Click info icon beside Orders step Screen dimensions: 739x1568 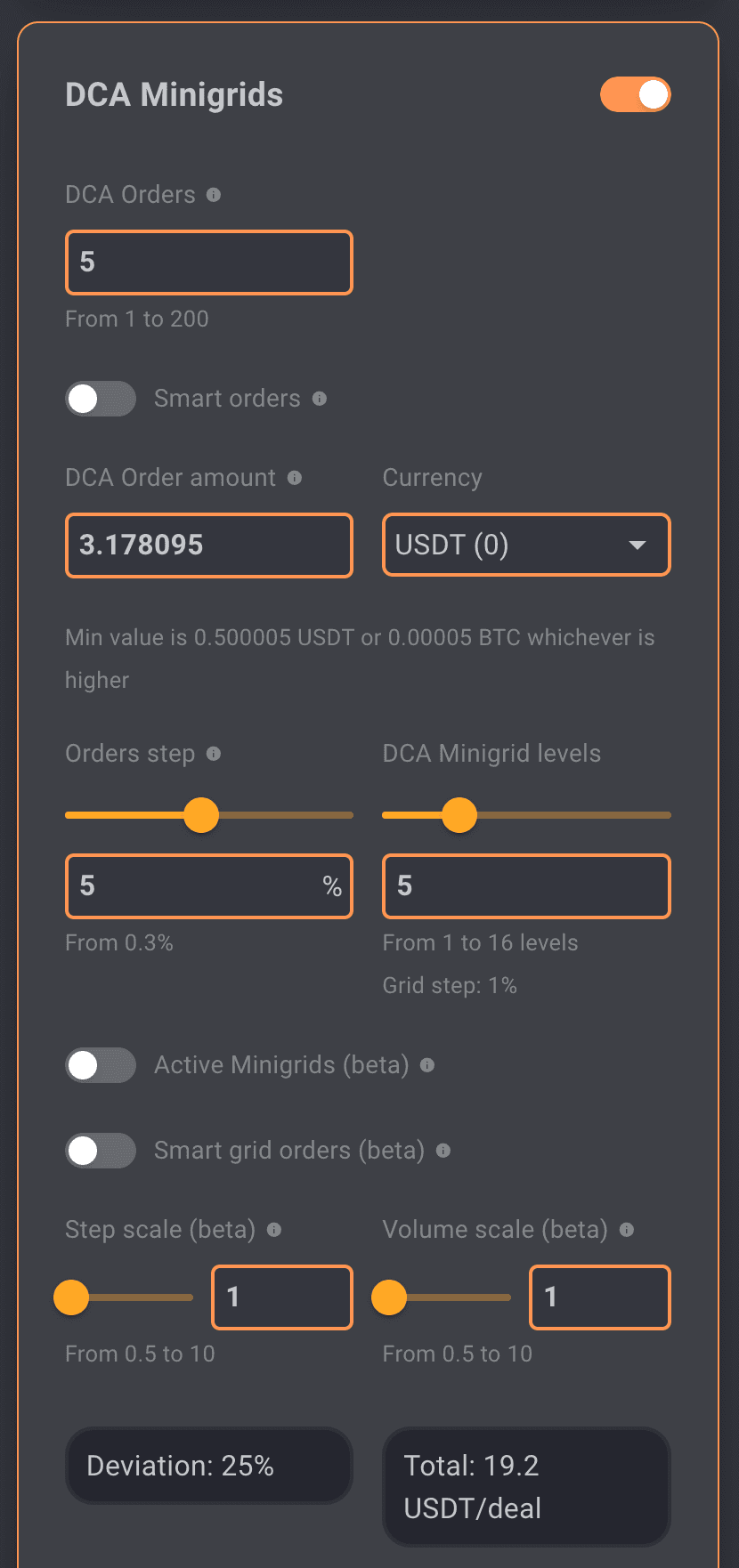(214, 754)
